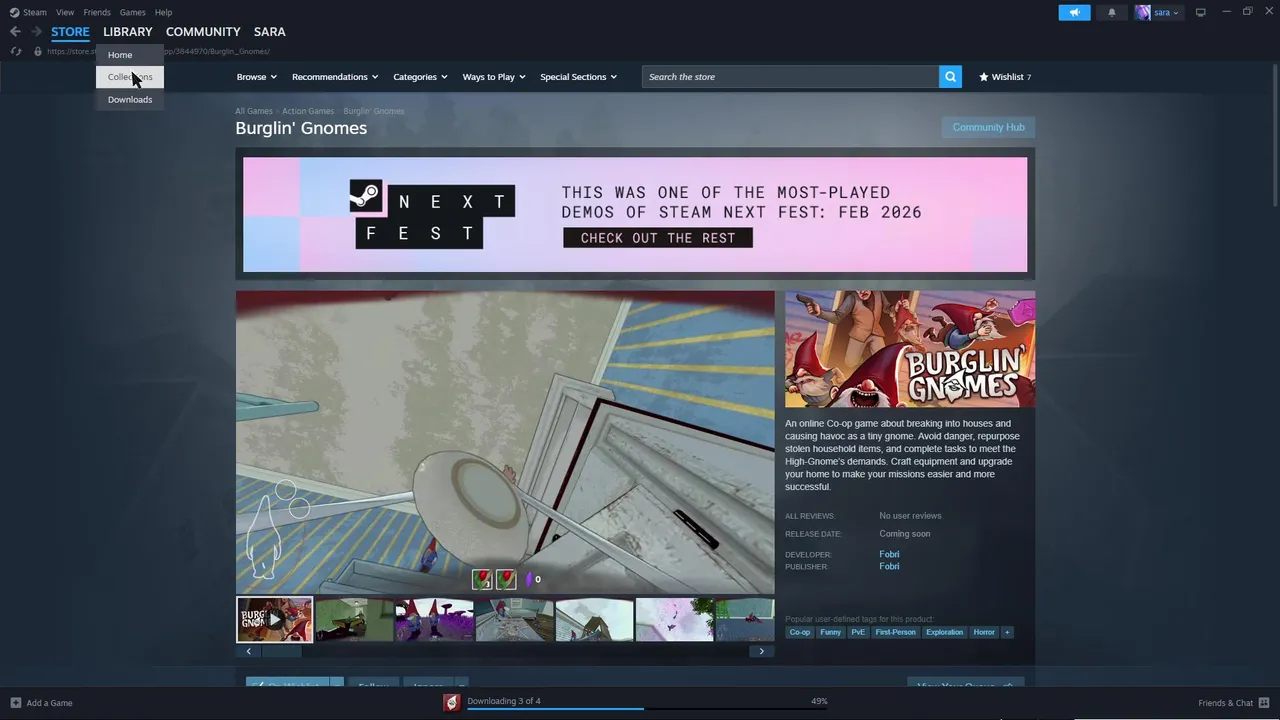Open the SARA profile tab

pos(269,32)
